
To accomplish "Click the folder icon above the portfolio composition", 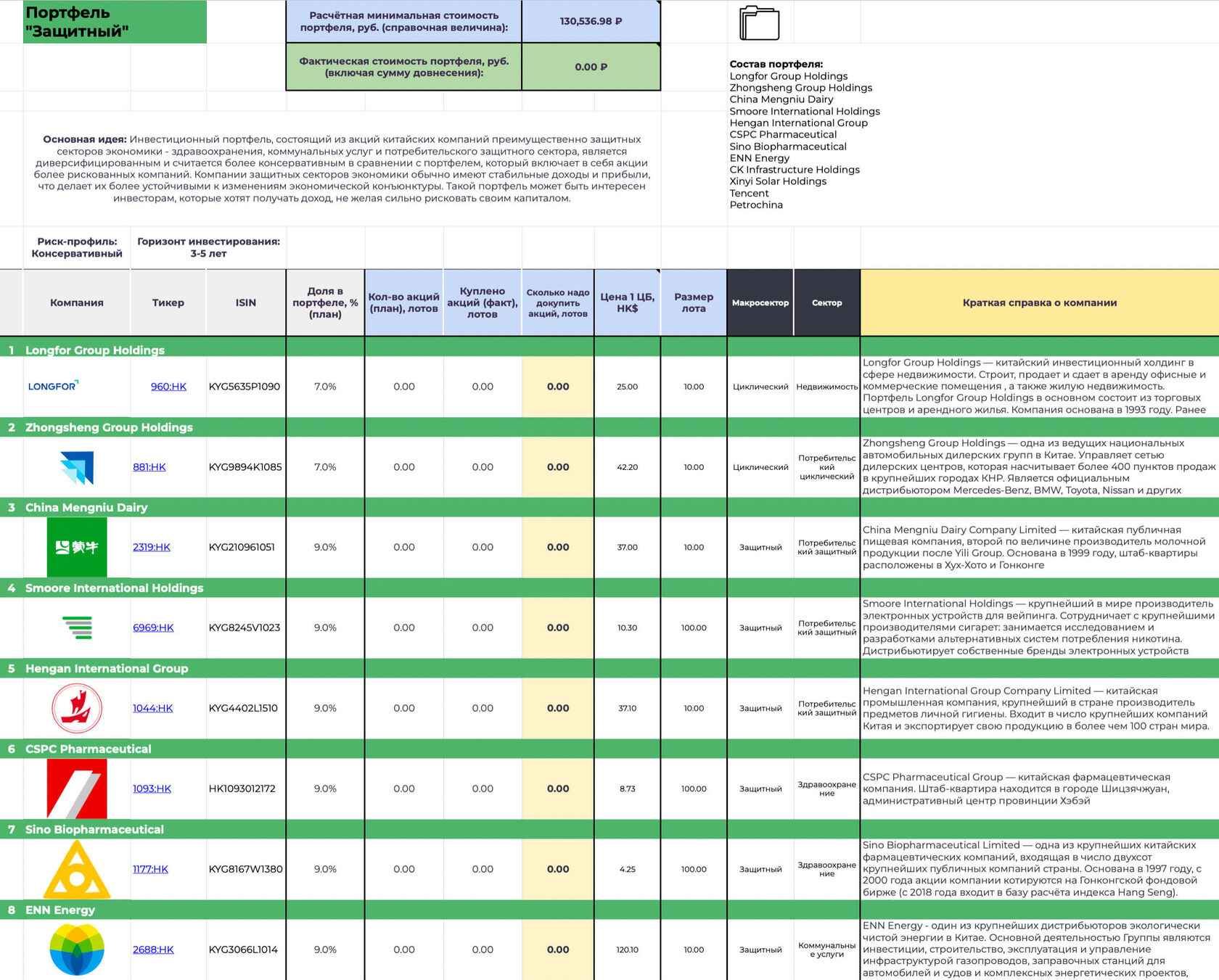I will pyautogui.click(x=759, y=22).
